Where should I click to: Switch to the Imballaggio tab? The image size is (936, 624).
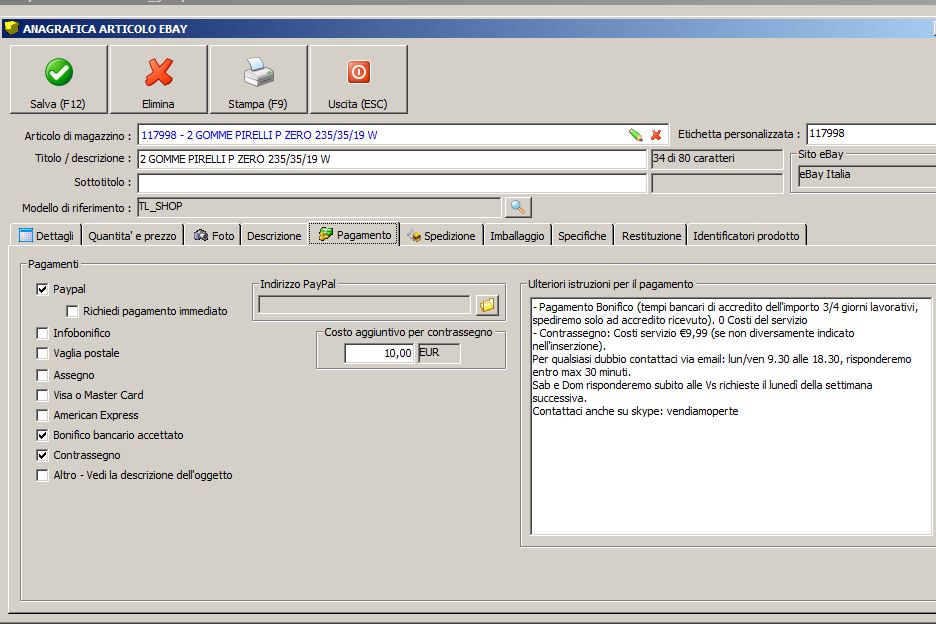[517, 235]
